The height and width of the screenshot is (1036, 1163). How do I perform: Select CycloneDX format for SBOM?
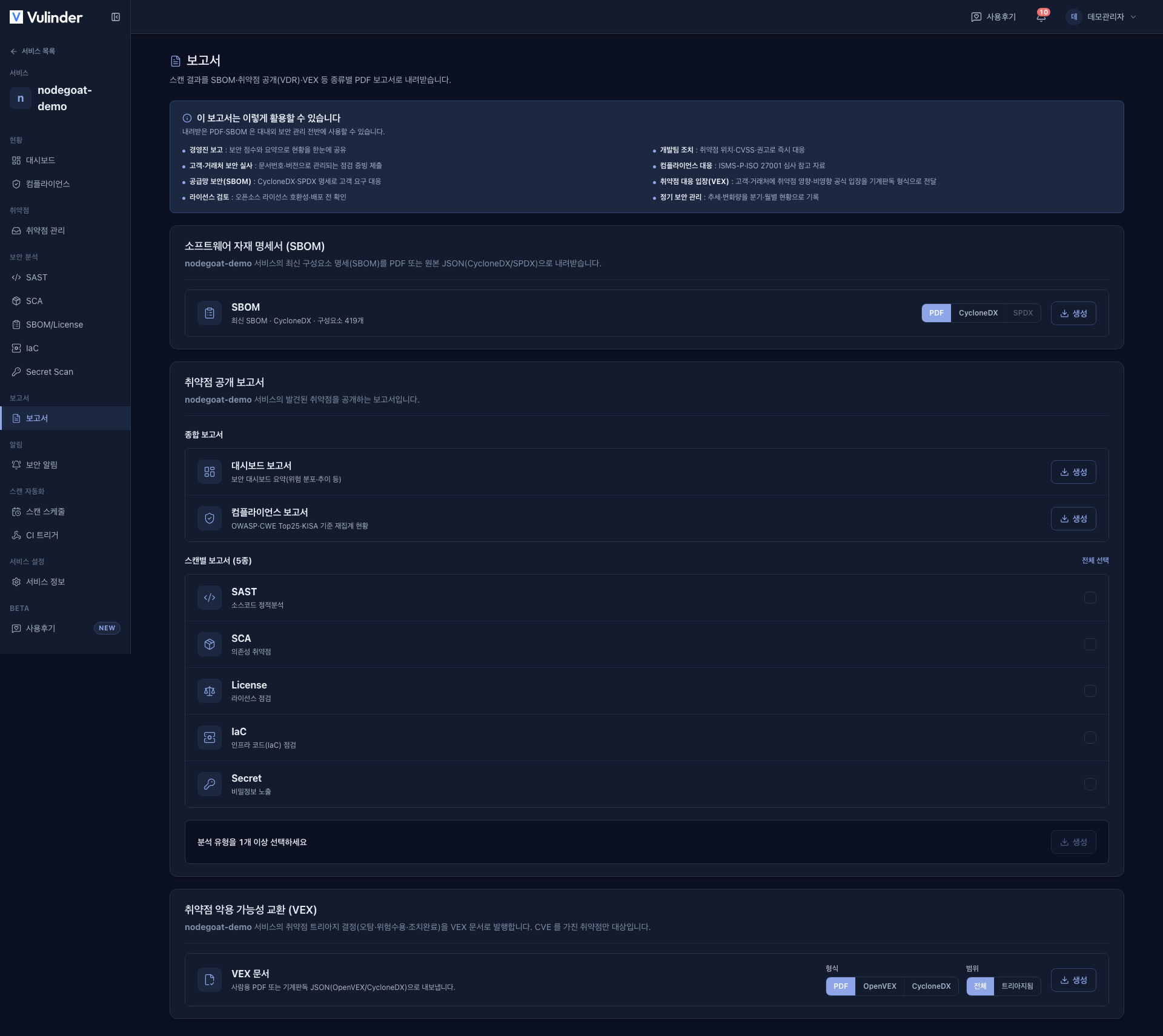pyautogui.click(x=978, y=313)
